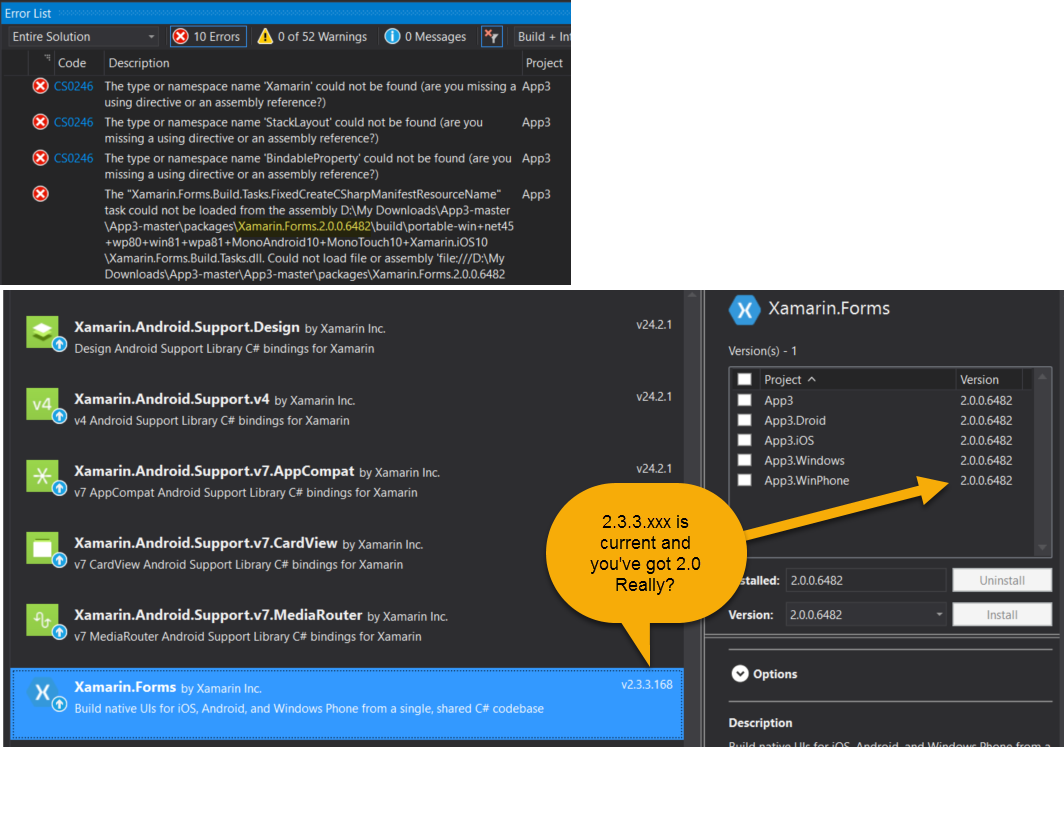Sort by the Code column header

(x=72, y=63)
